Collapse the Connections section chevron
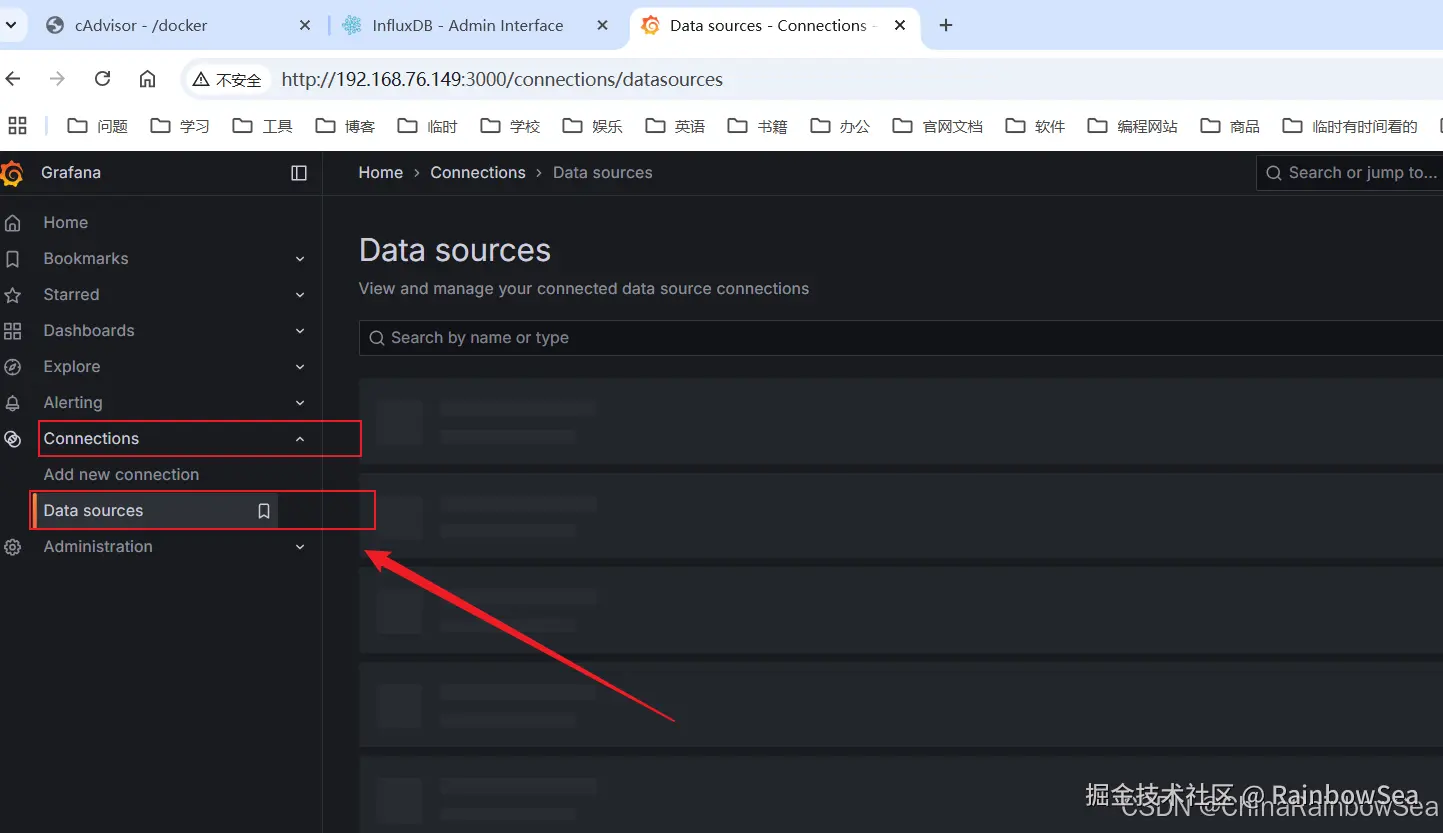 click(x=300, y=439)
